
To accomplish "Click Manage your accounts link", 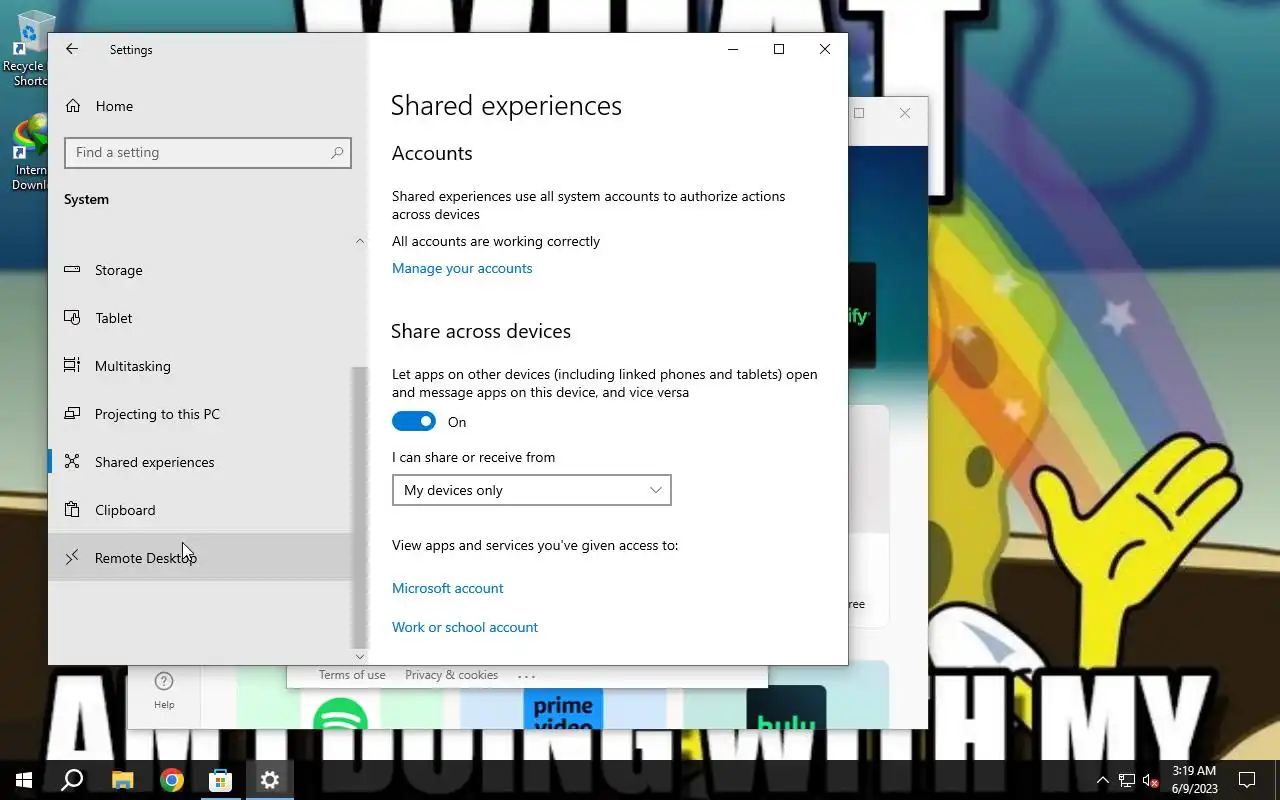I will pyautogui.click(x=462, y=268).
